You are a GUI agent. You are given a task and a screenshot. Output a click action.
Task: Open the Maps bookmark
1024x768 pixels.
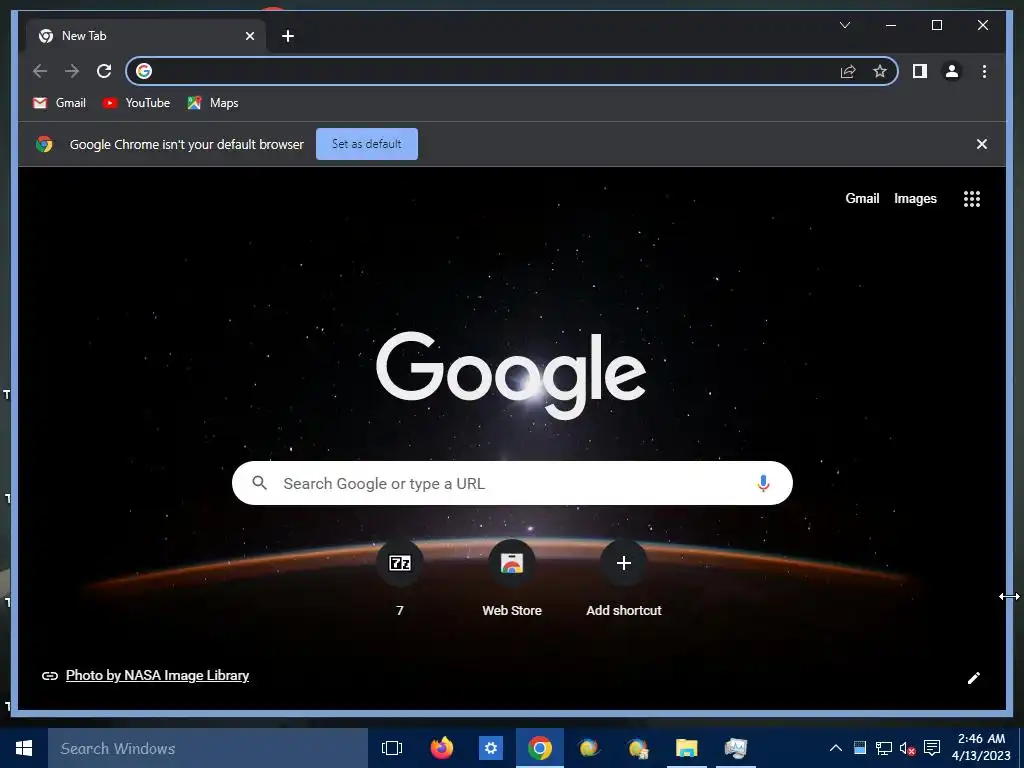213,103
